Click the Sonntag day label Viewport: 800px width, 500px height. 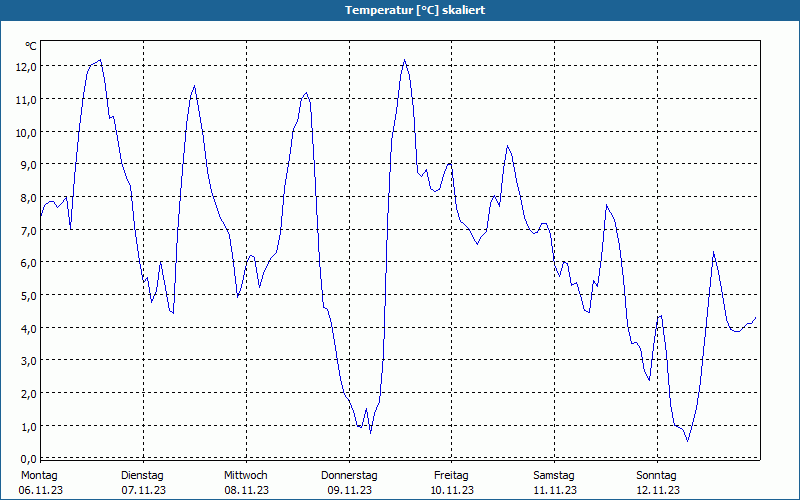coord(657,476)
